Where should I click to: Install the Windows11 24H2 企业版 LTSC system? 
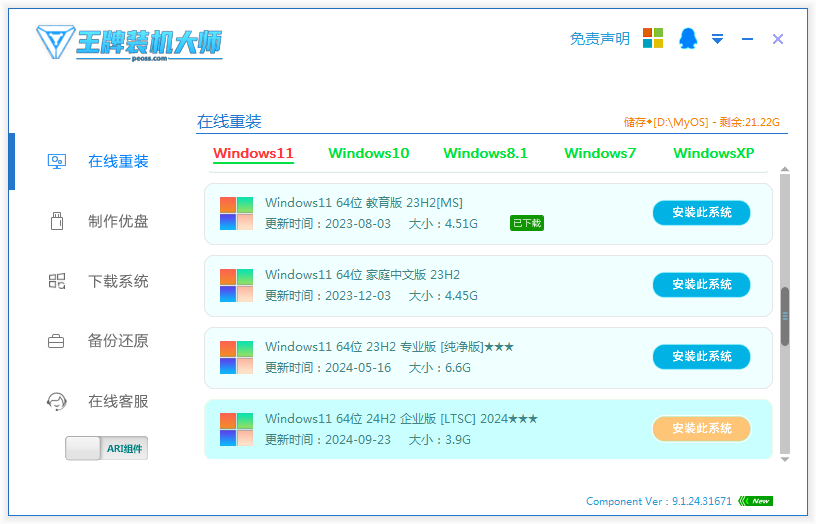tap(702, 429)
